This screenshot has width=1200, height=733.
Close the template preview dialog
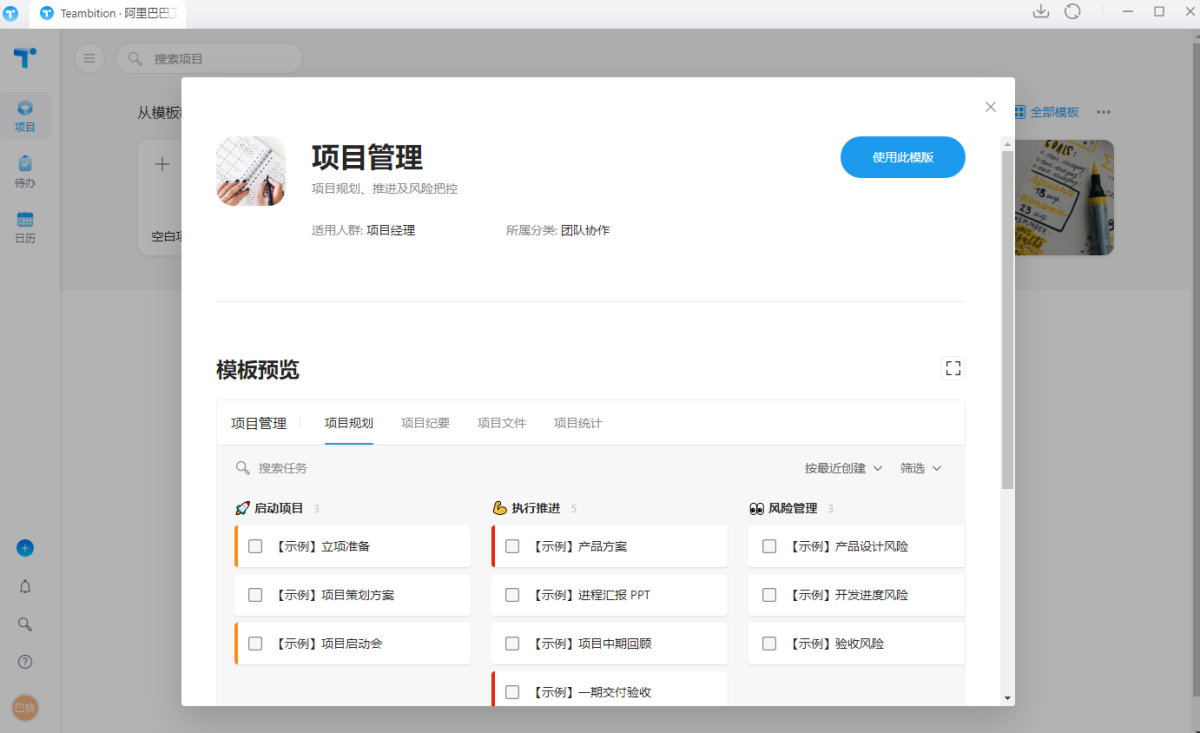click(990, 107)
